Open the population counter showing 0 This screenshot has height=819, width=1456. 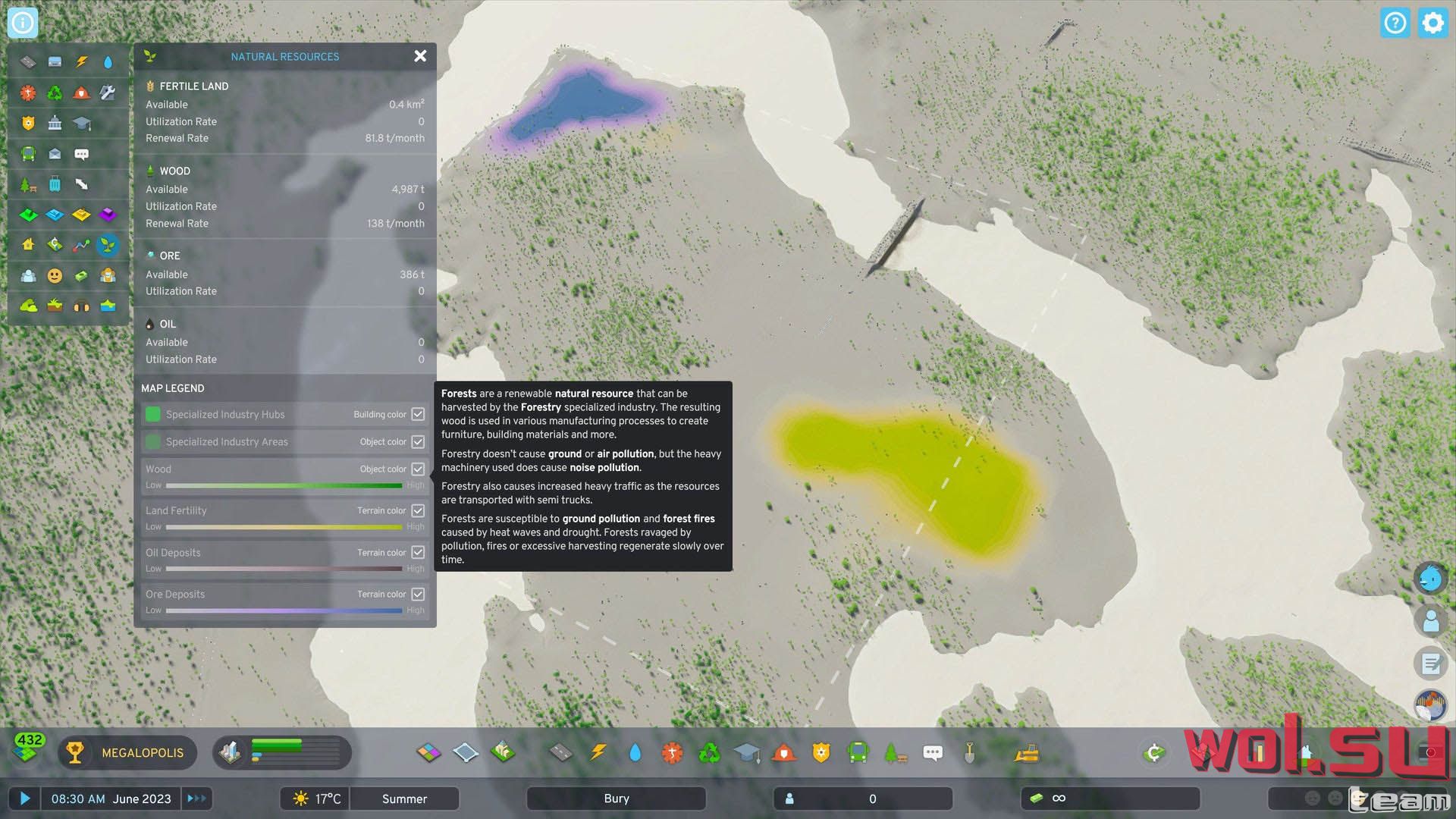(863, 799)
